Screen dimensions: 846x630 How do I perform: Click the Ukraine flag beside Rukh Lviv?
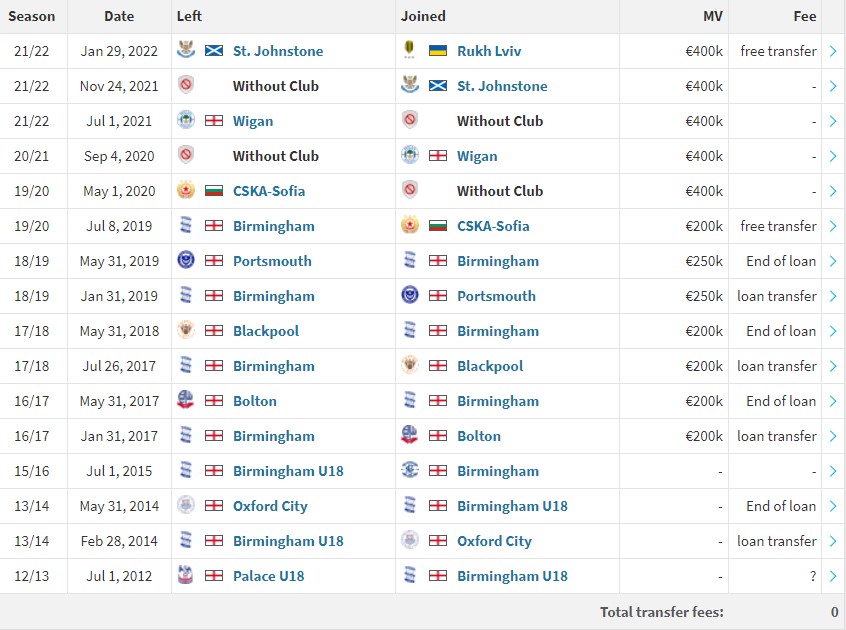pyautogui.click(x=438, y=51)
